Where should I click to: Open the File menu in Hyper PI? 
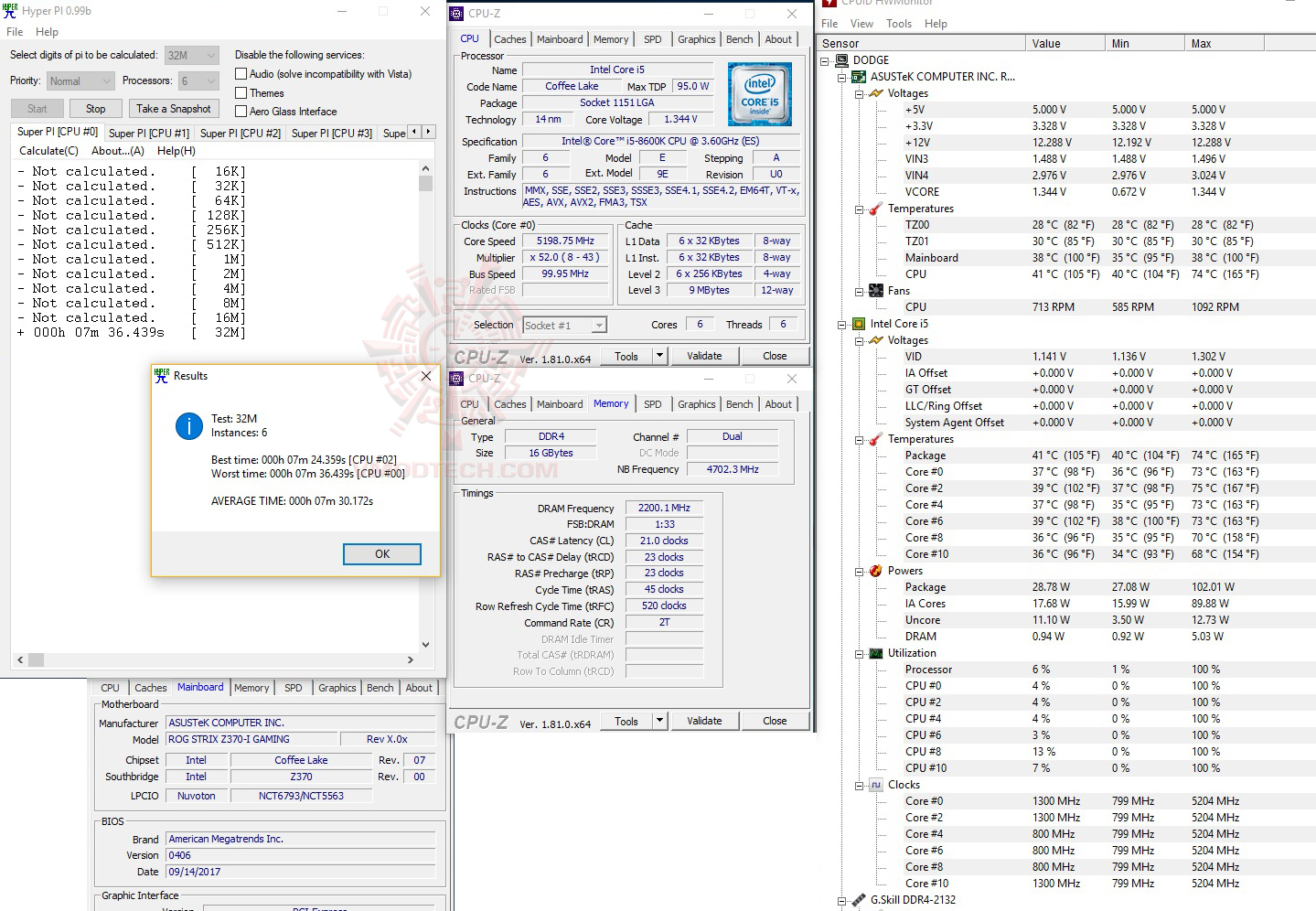point(15,32)
